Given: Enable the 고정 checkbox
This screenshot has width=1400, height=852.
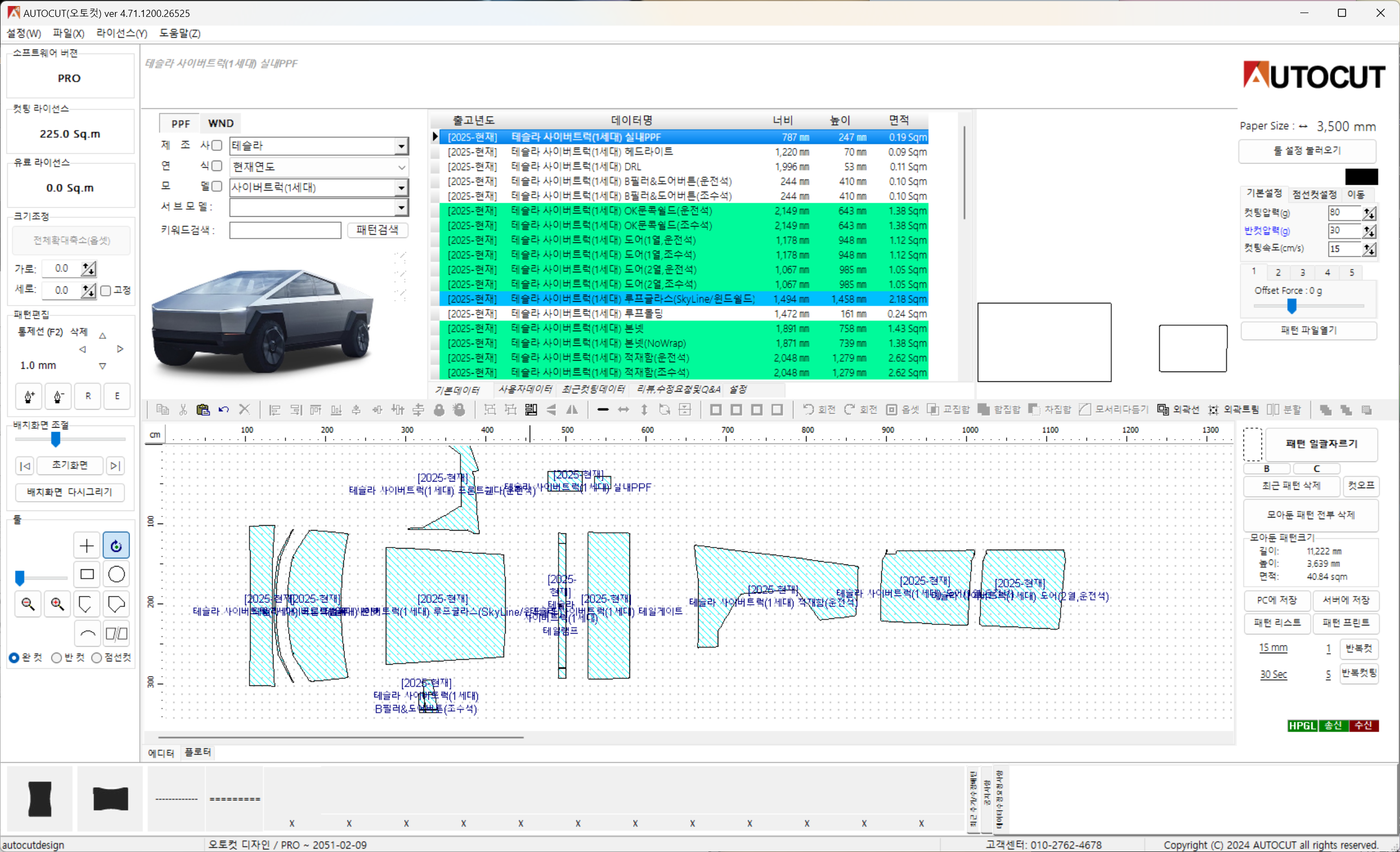Looking at the screenshot, I should pos(106,291).
